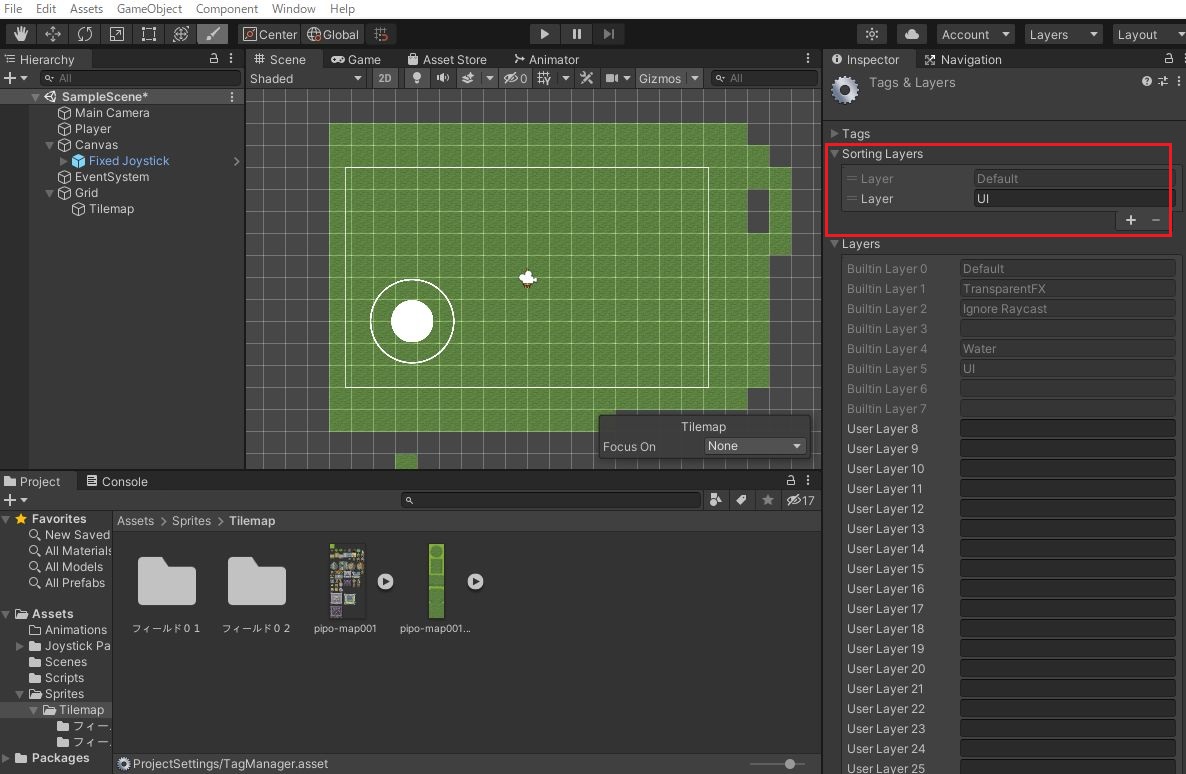
Task: Toggle scene grid visibility icon
Action: click(544, 78)
